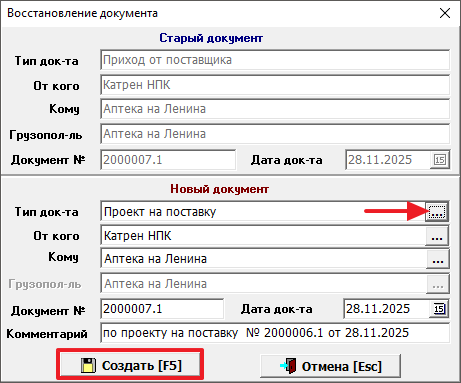Image resolution: width=461 pixels, height=383 pixels.
Task: Open document type picker in new document
Action: 437,212
